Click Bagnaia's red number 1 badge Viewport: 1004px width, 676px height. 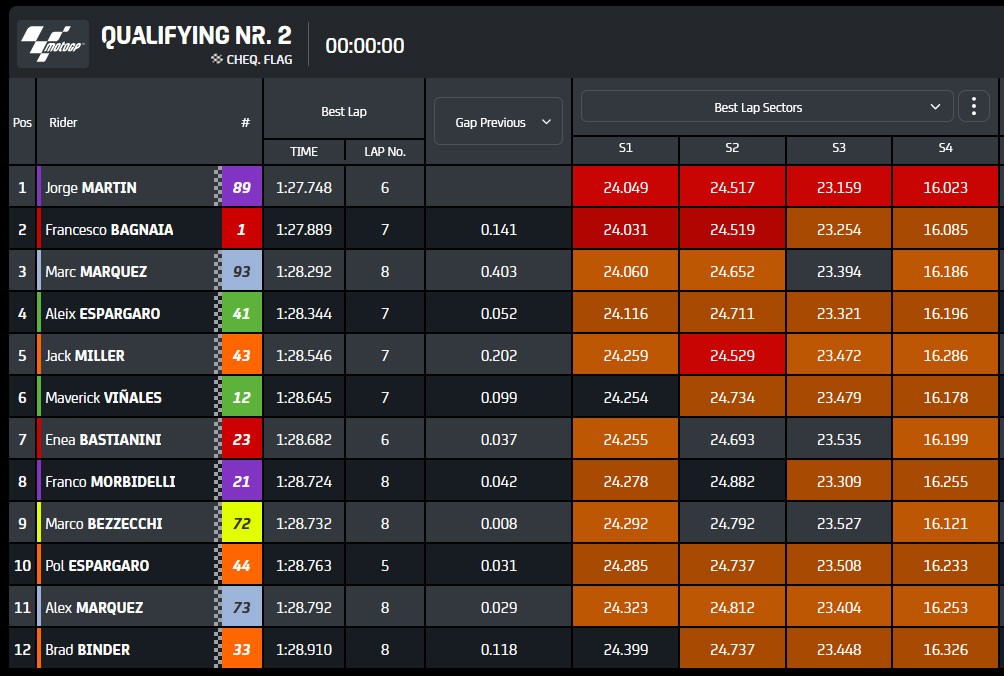(x=241, y=229)
